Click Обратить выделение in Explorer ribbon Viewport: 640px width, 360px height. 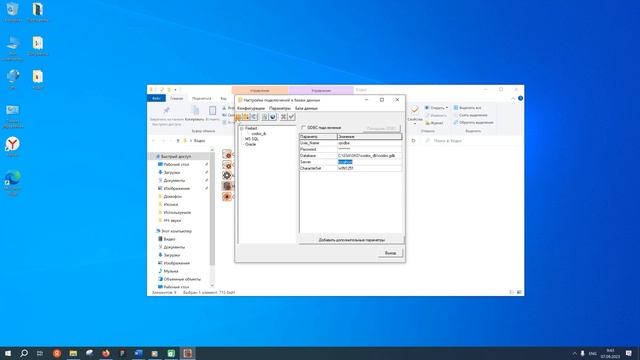[473, 122]
